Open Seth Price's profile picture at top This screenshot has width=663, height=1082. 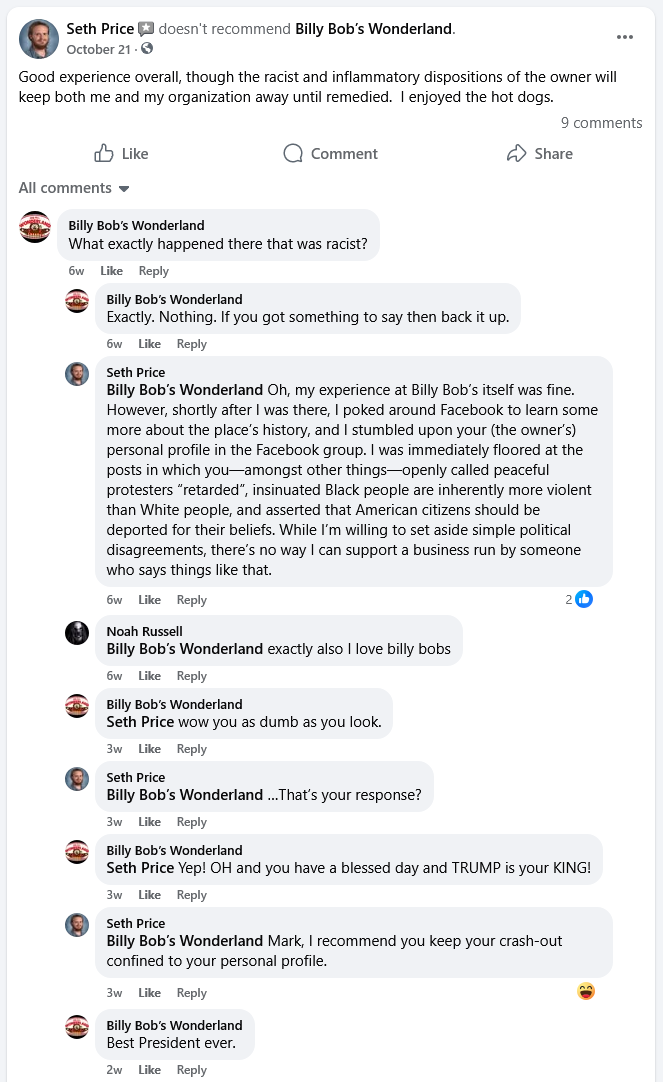39,38
